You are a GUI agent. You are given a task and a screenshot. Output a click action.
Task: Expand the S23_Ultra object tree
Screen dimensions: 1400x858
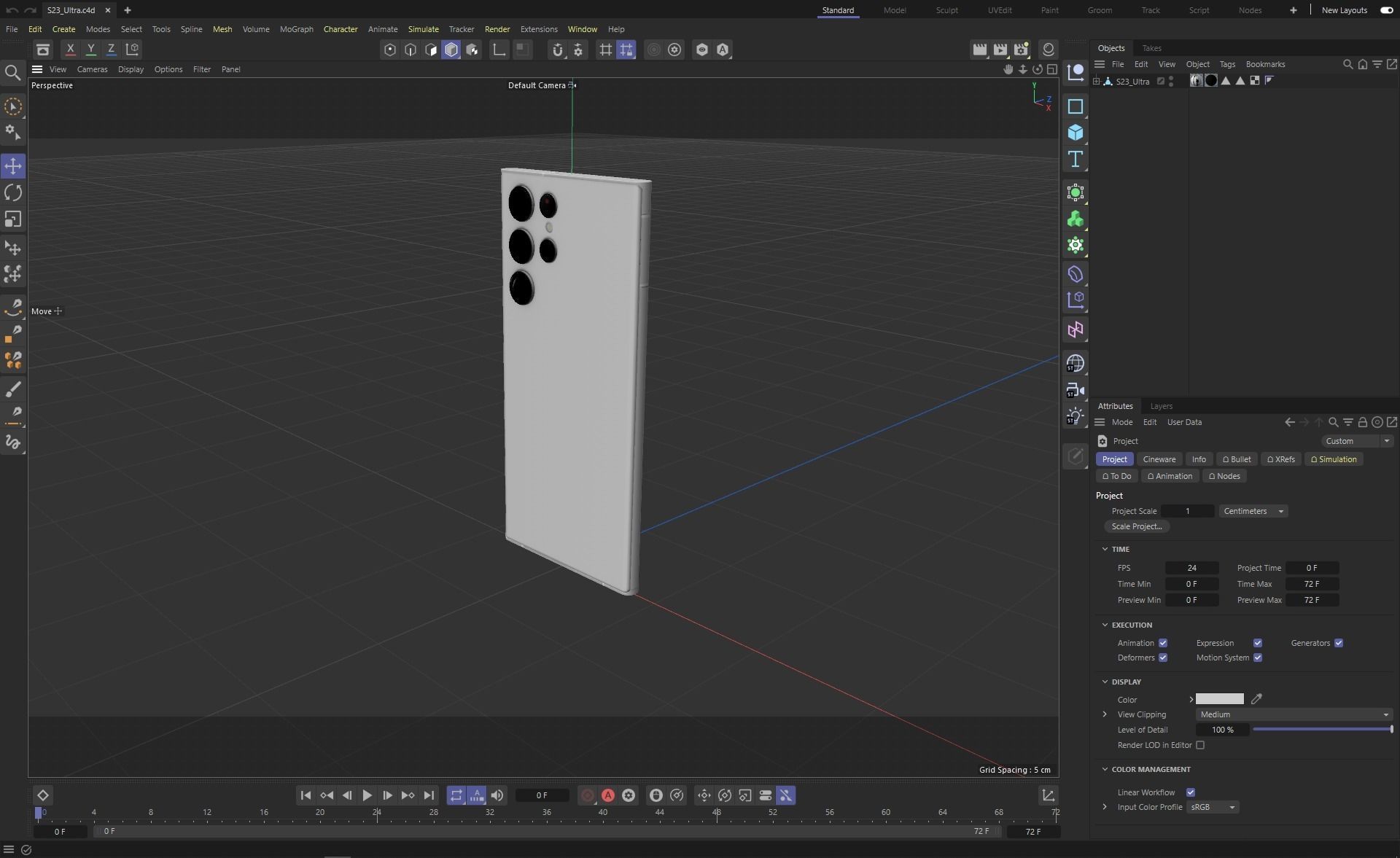1096,81
